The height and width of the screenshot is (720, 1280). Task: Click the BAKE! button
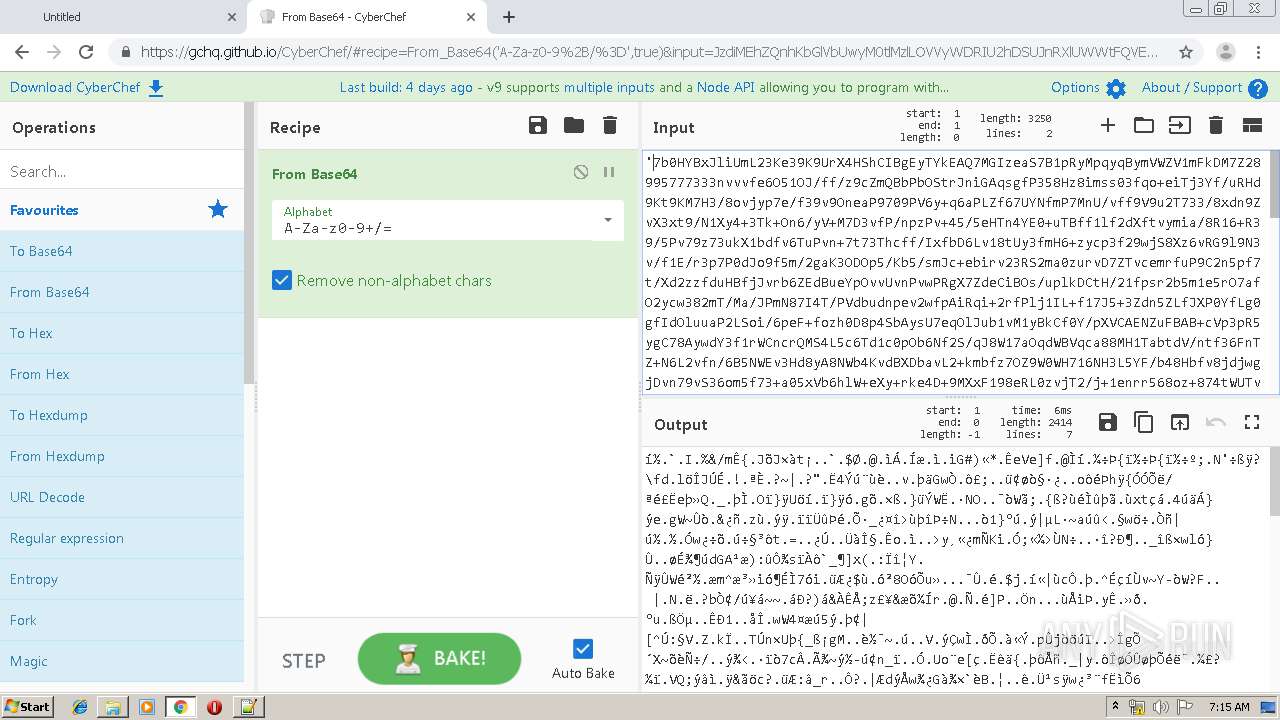tap(439, 658)
